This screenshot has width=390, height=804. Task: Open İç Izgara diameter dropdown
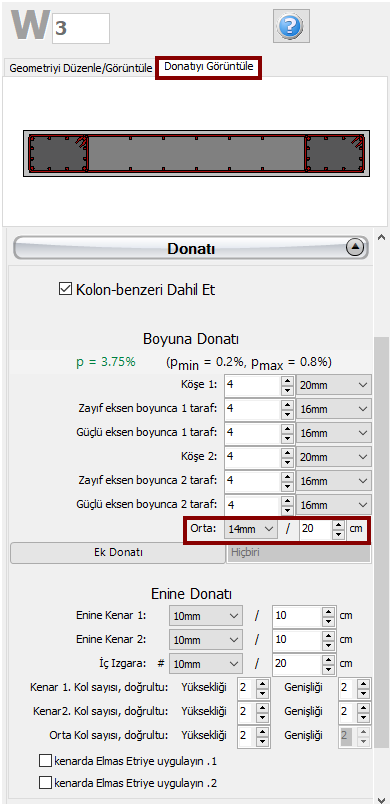tap(205, 664)
